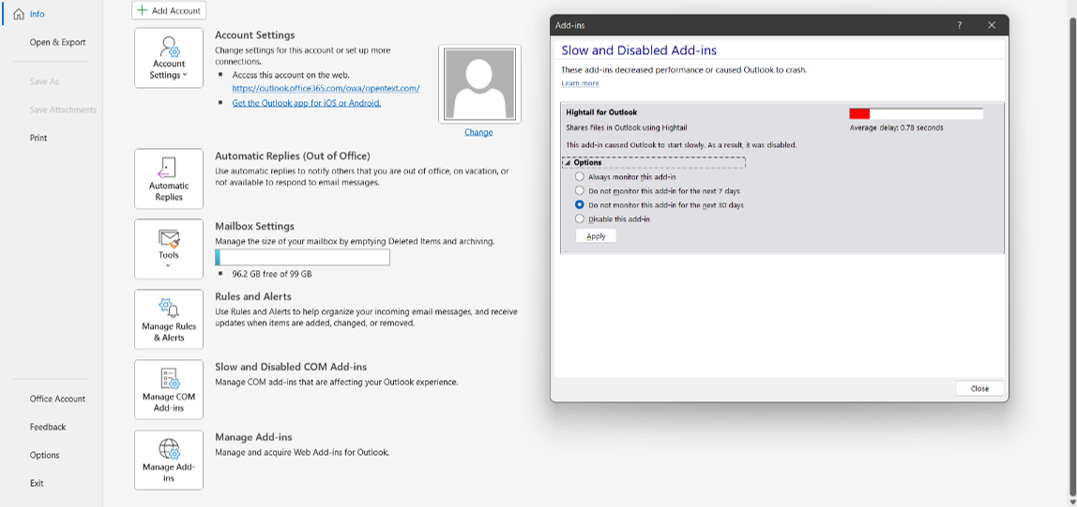
Task: Click the Account Settings heading text
Action: tap(255, 35)
